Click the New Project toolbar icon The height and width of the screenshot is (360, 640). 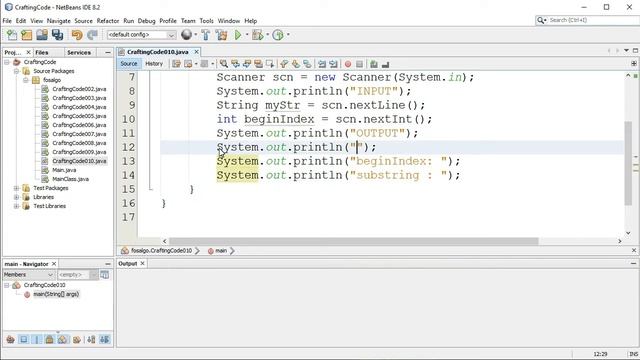pos(27,35)
